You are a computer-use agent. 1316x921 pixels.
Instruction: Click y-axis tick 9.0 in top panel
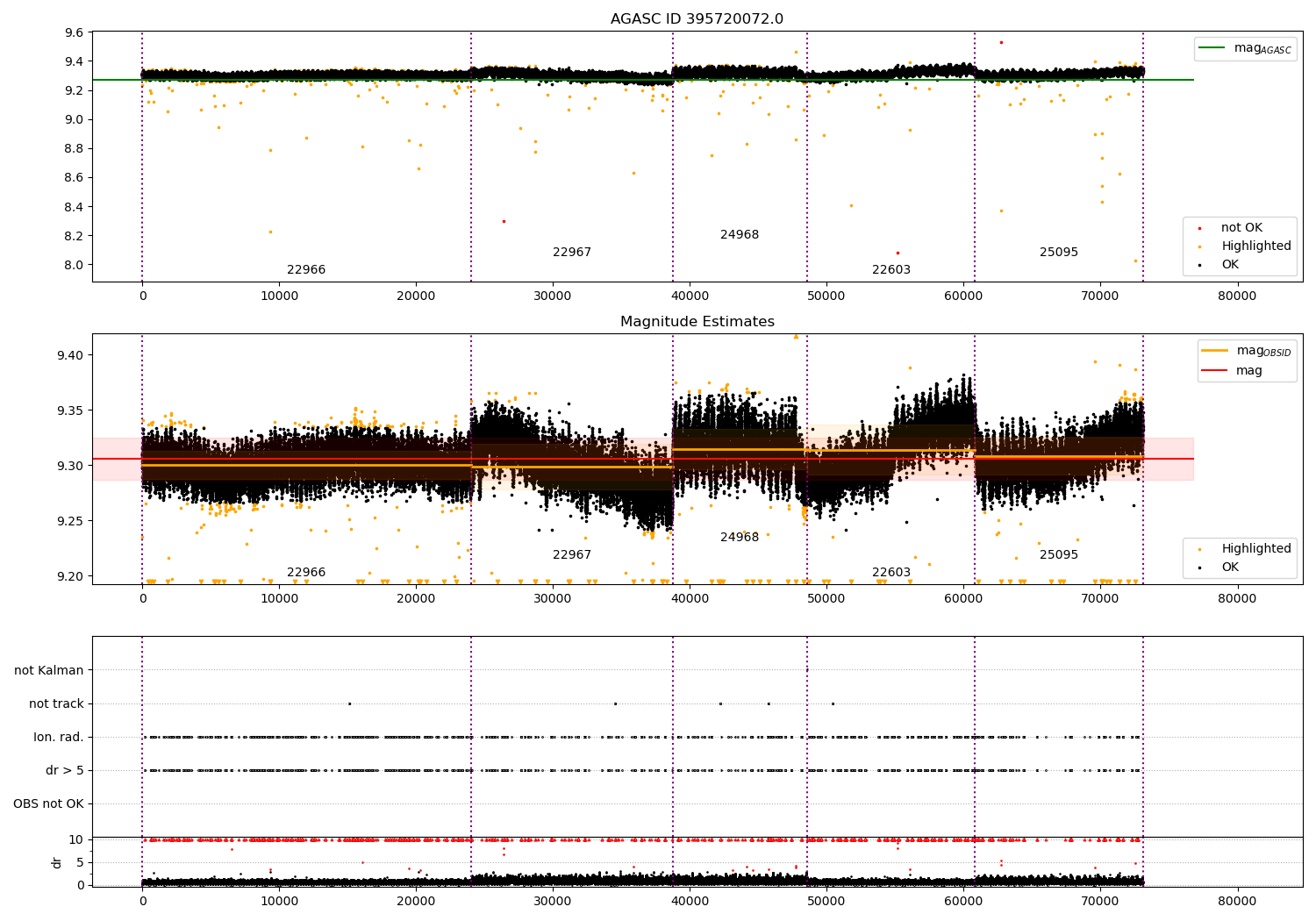click(x=75, y=120)
